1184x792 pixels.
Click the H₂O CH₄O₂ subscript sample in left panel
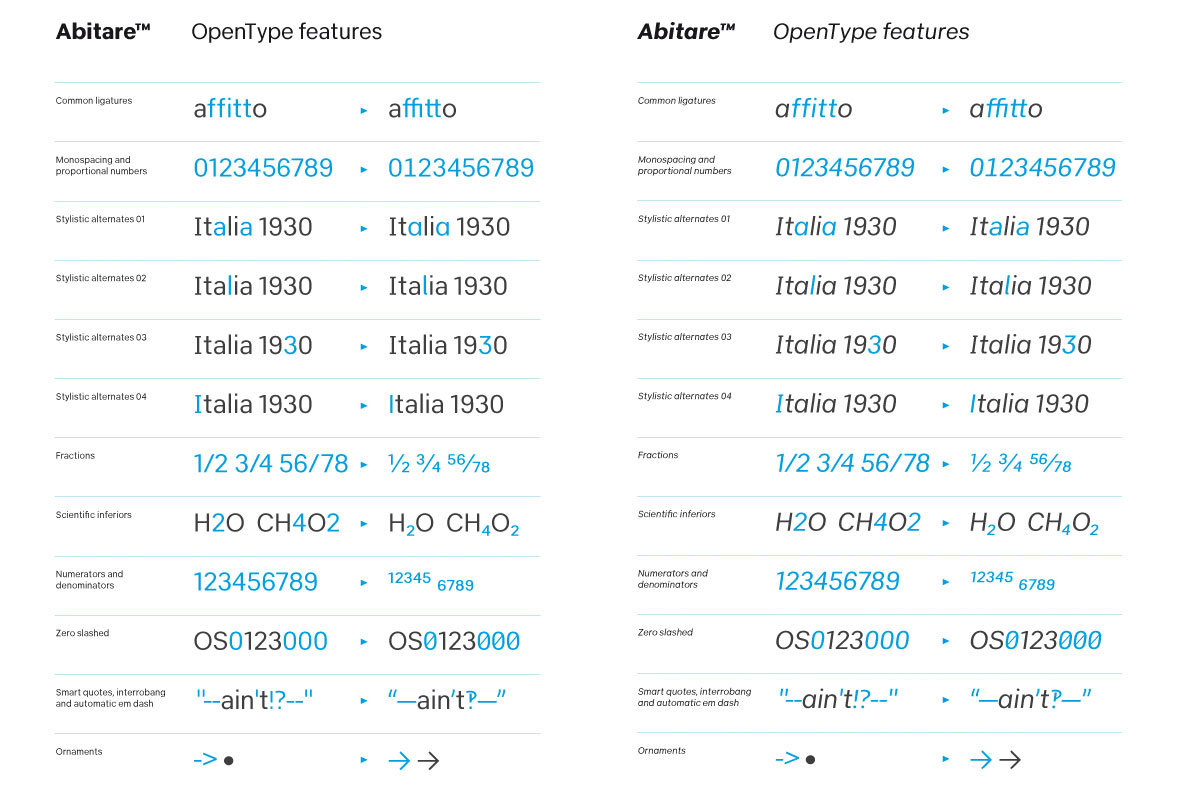453,524
